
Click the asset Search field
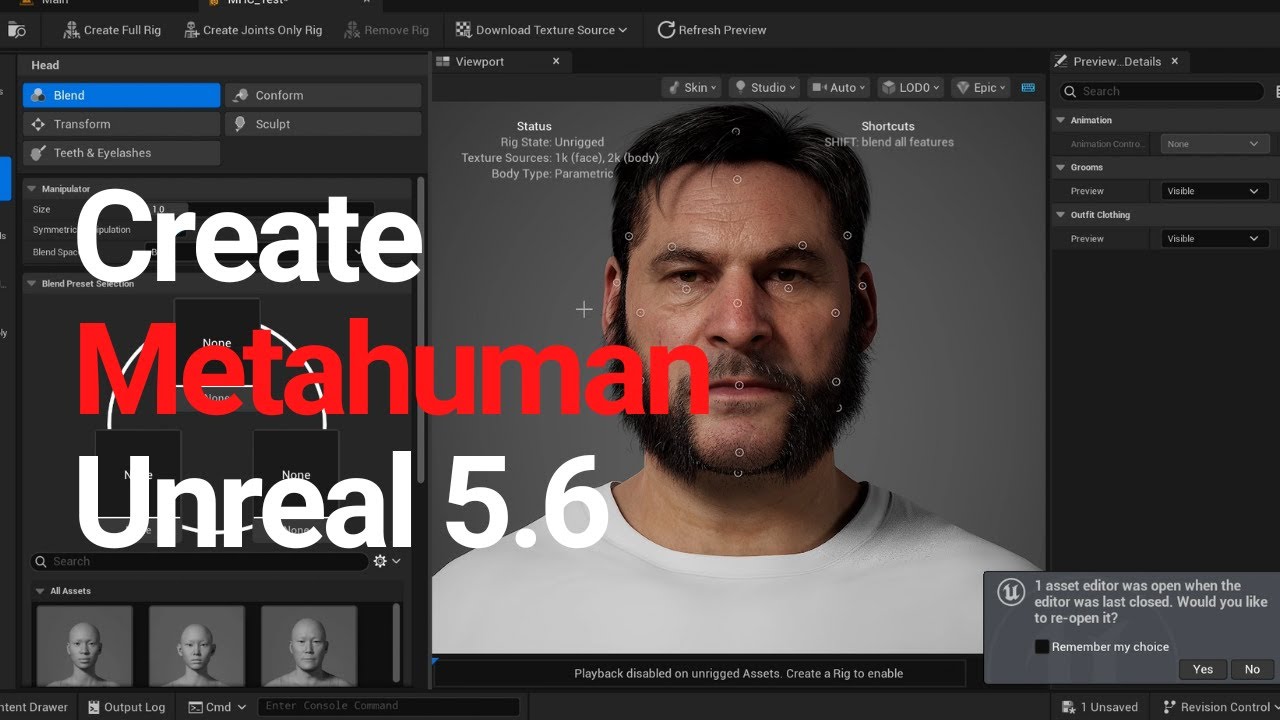200,562
